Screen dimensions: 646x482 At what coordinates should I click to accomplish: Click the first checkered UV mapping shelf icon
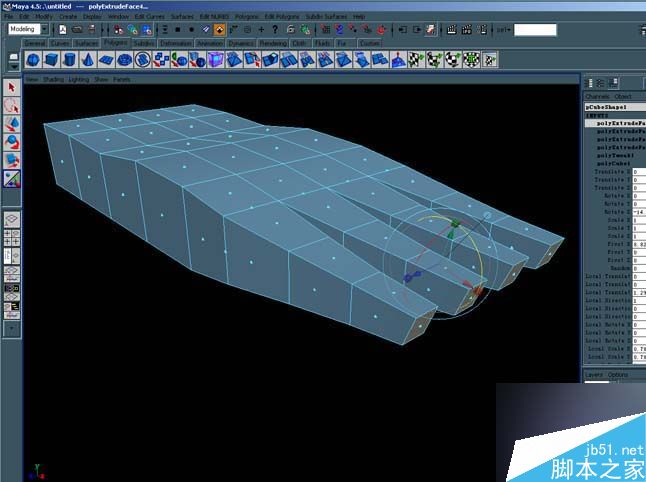(x=416, y=60)
